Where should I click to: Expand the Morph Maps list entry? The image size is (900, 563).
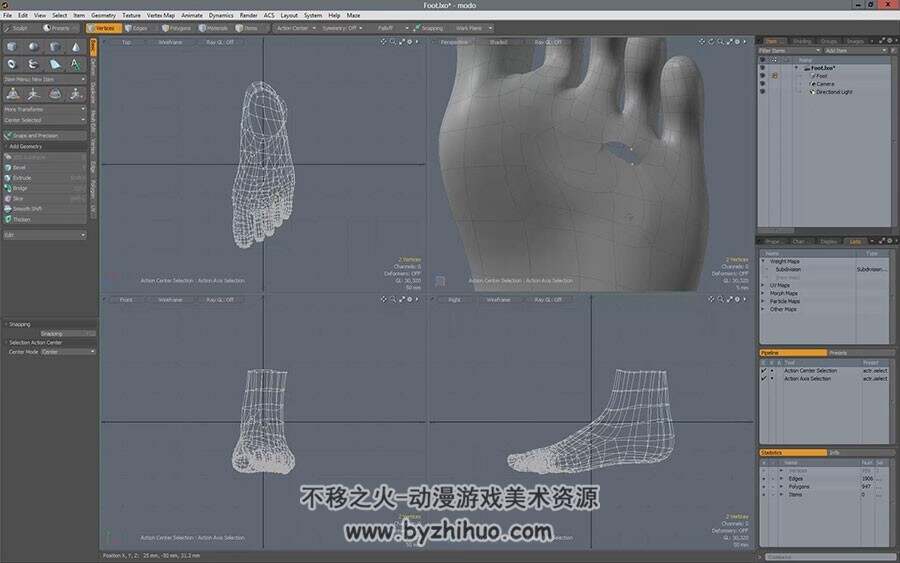763,293
